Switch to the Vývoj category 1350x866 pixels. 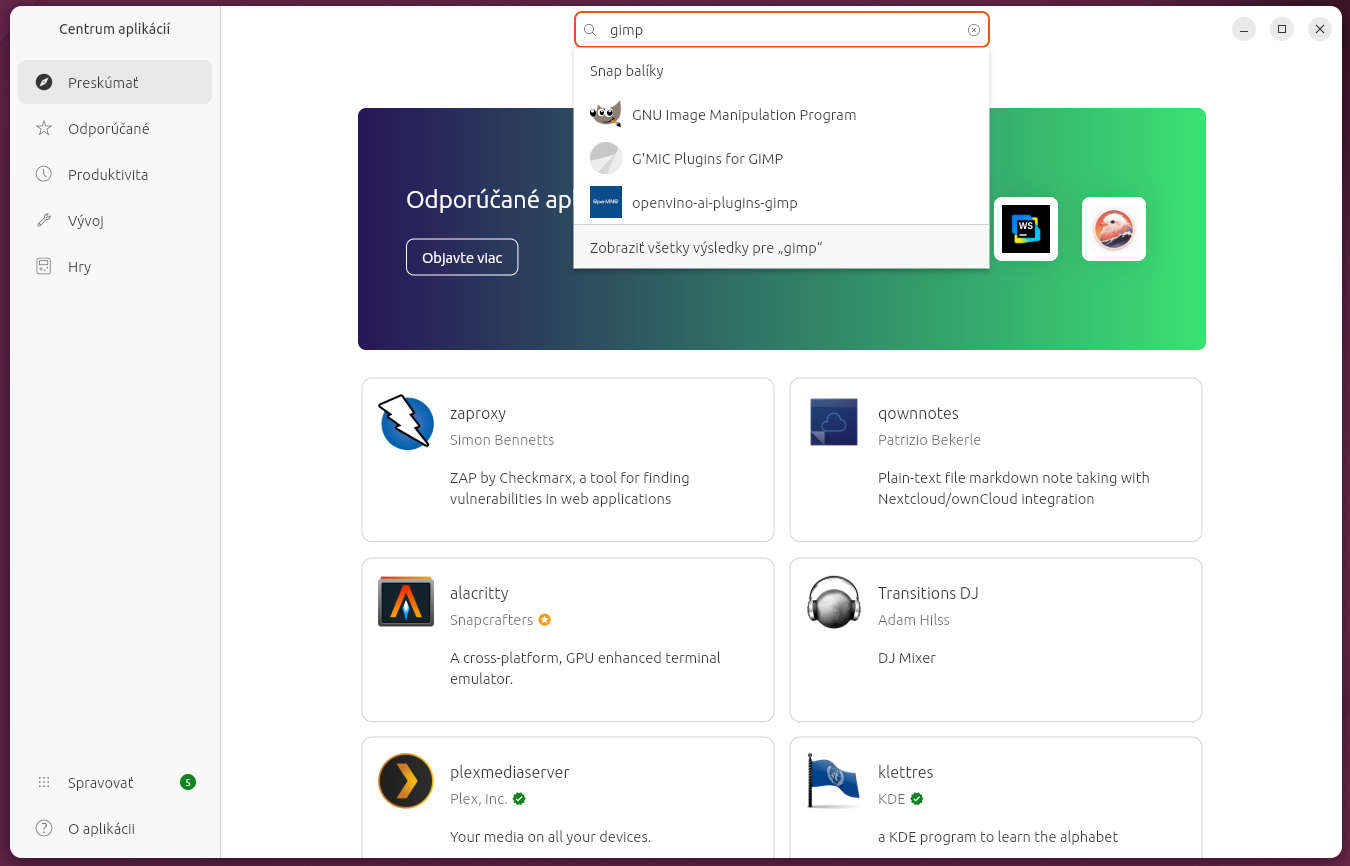pyautogui.click(x=115, y=220)
